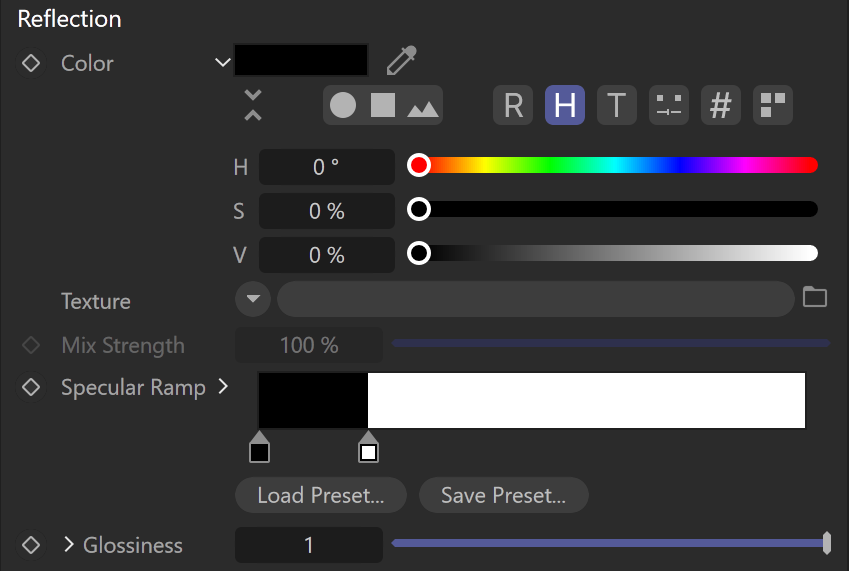Click the reflection color swatch

click(301, 60)
